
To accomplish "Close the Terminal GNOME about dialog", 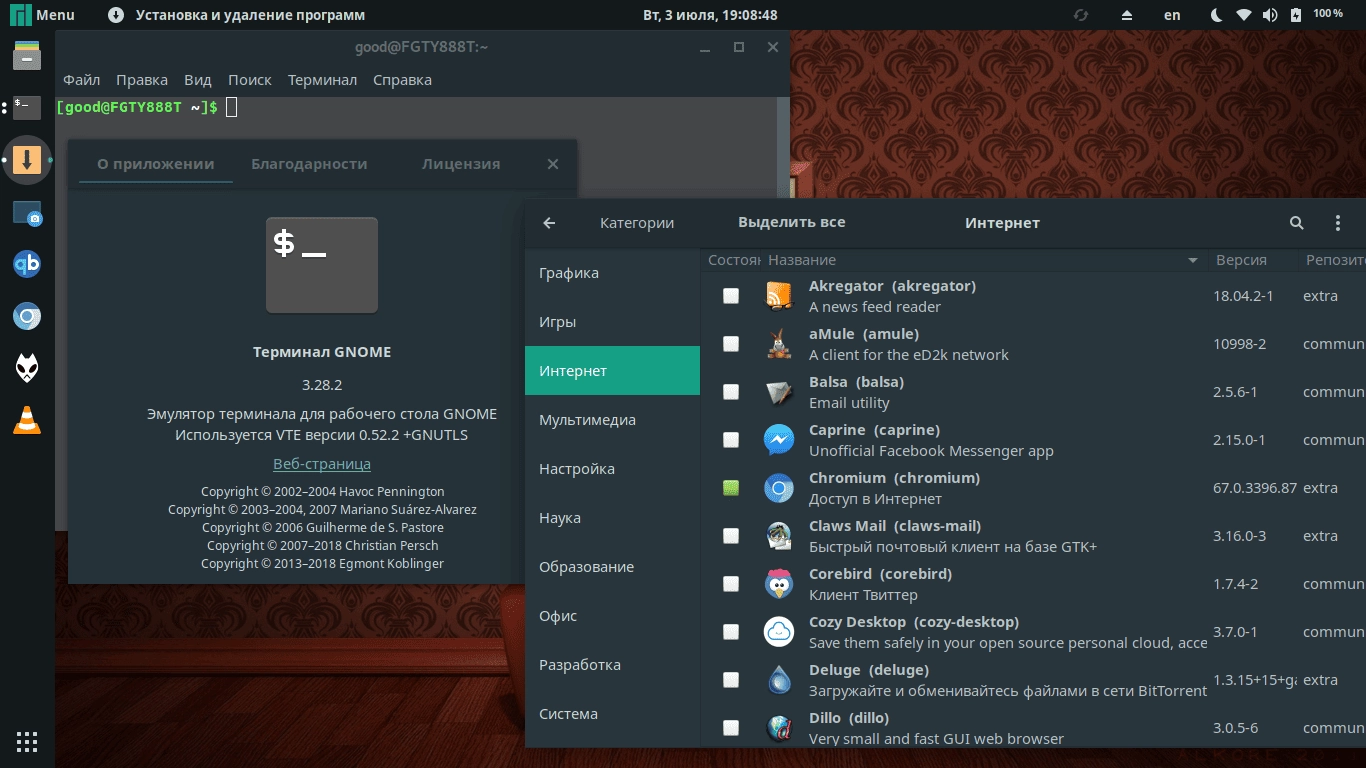I will click(553, 164).
